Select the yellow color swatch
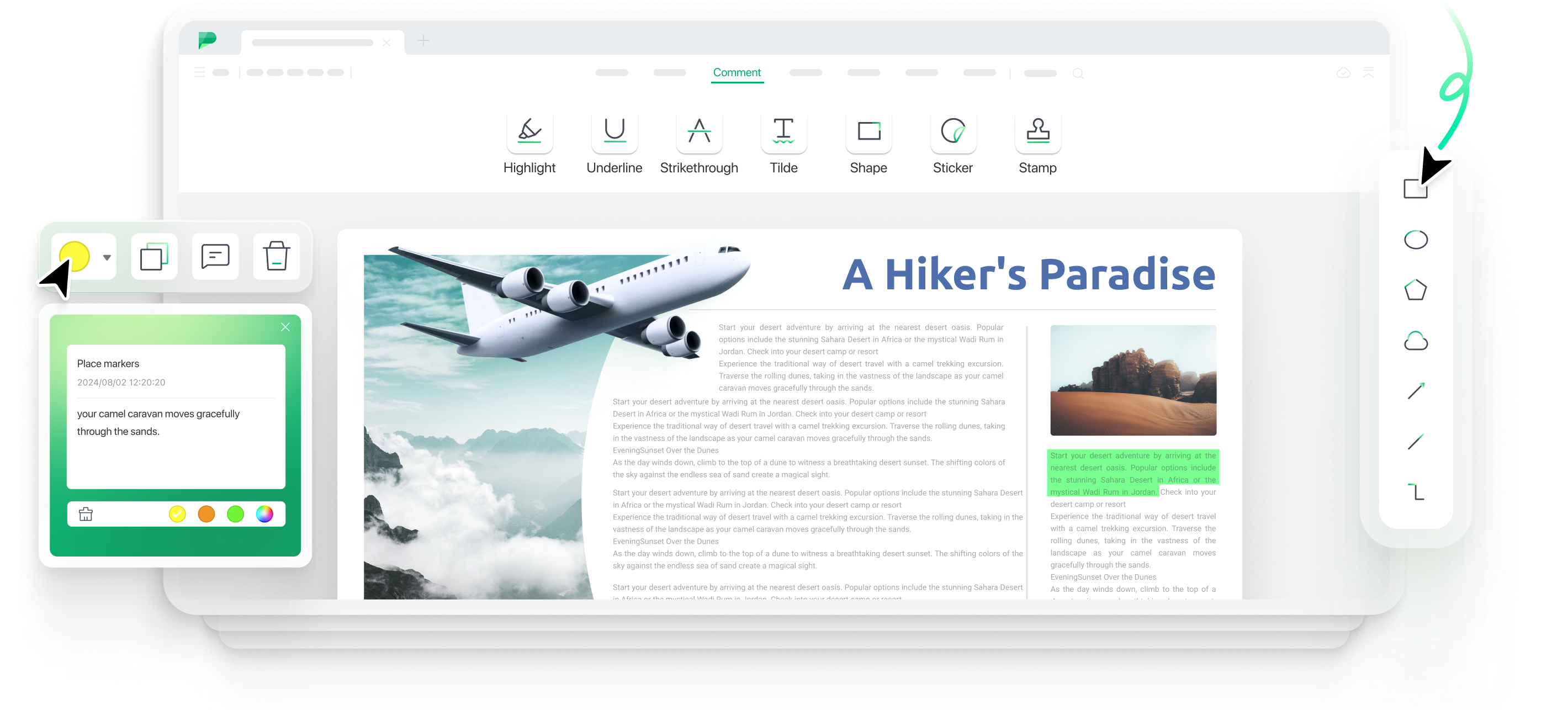 click(176, 514)
